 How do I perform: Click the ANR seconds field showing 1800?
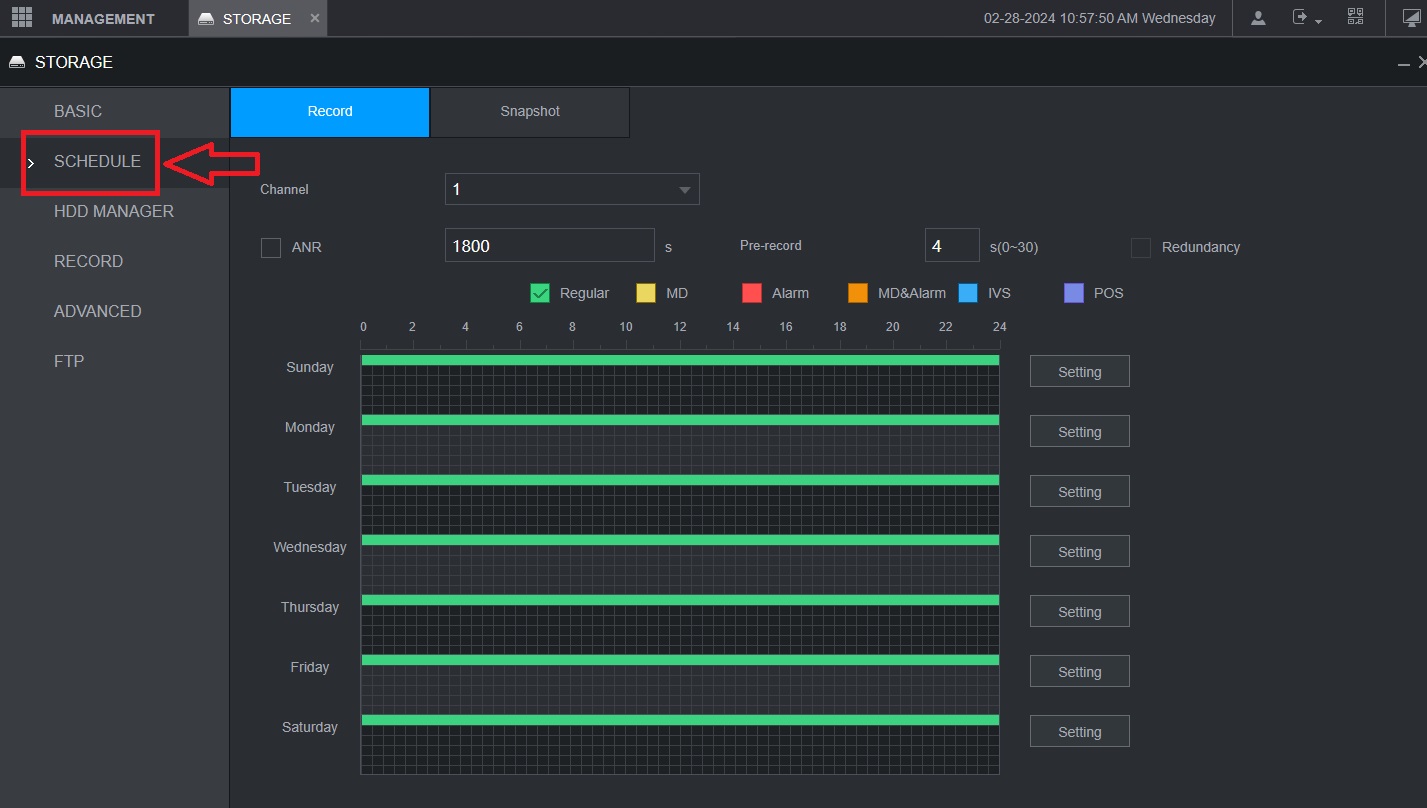pyautogui.click(x=550, y=245)
